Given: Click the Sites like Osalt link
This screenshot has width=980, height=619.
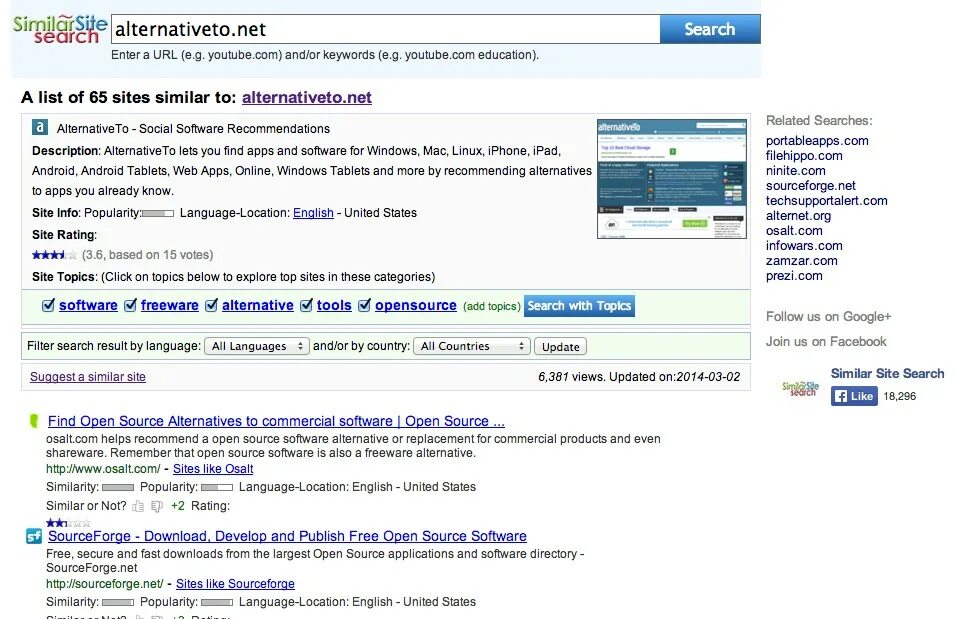Looking at the screenshot, I should coord(213,469).
